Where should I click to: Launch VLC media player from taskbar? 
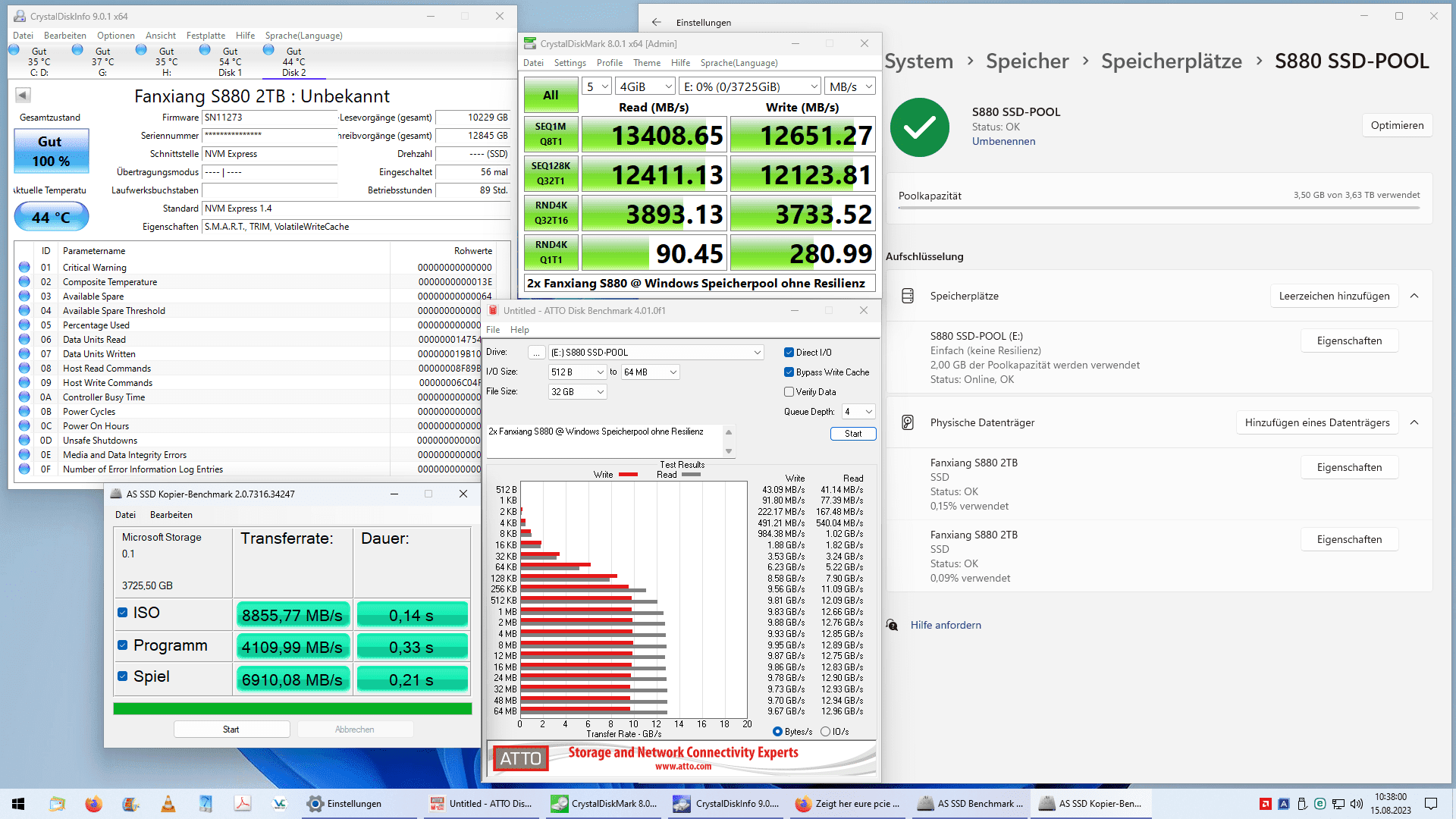[x=168, y=804]
